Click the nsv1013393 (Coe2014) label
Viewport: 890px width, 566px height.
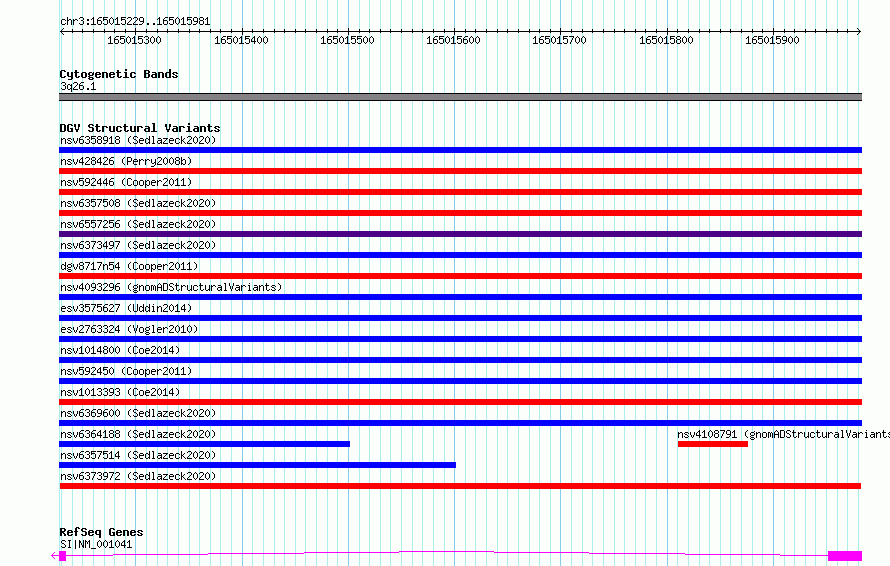click(120, 392)
